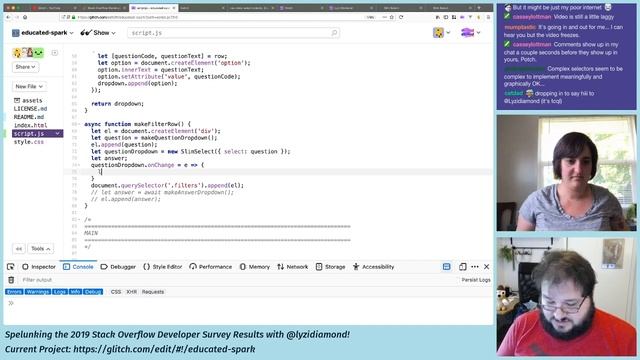Open the assets folder
Viewport: 640px width, 360px height.
tap(28, 100)
